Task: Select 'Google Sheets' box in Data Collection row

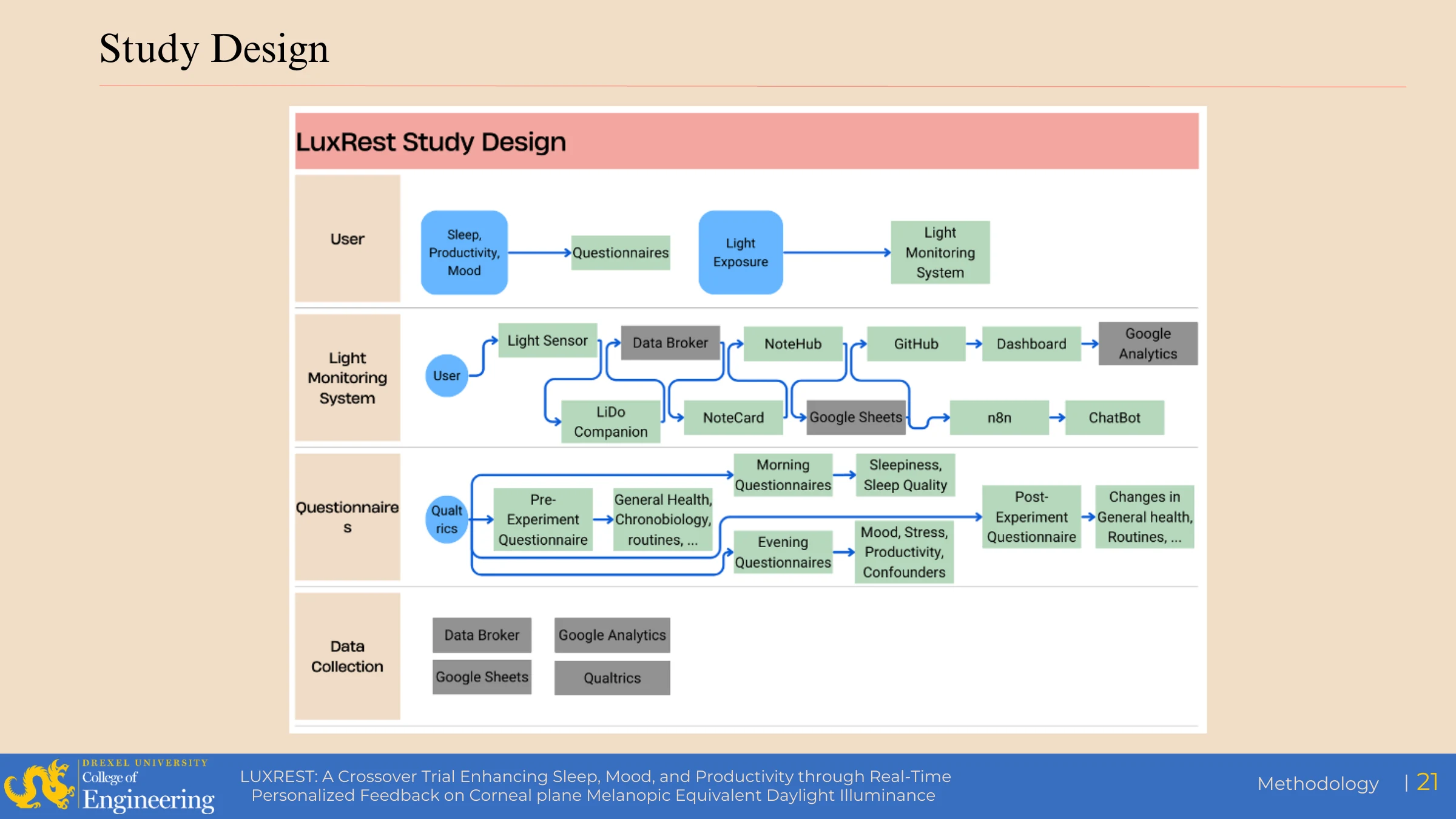Action: [x=482, y=677]
